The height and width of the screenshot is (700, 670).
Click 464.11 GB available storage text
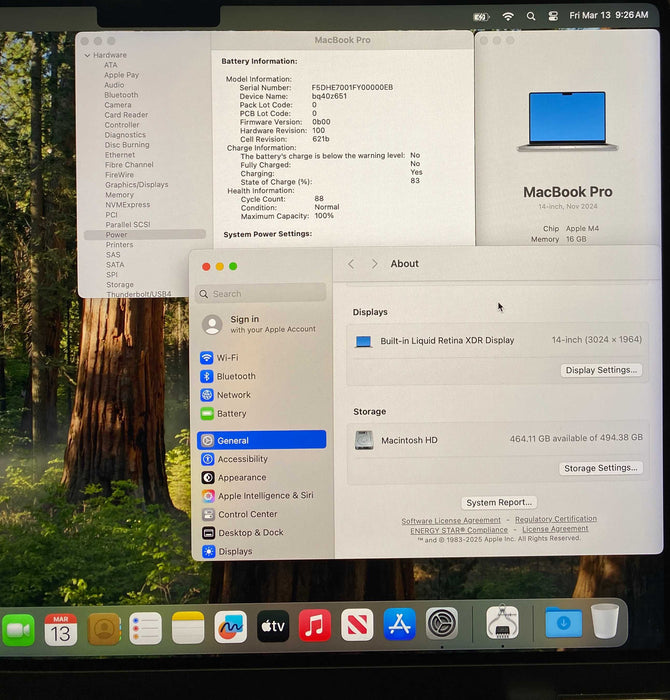(576, 438)
